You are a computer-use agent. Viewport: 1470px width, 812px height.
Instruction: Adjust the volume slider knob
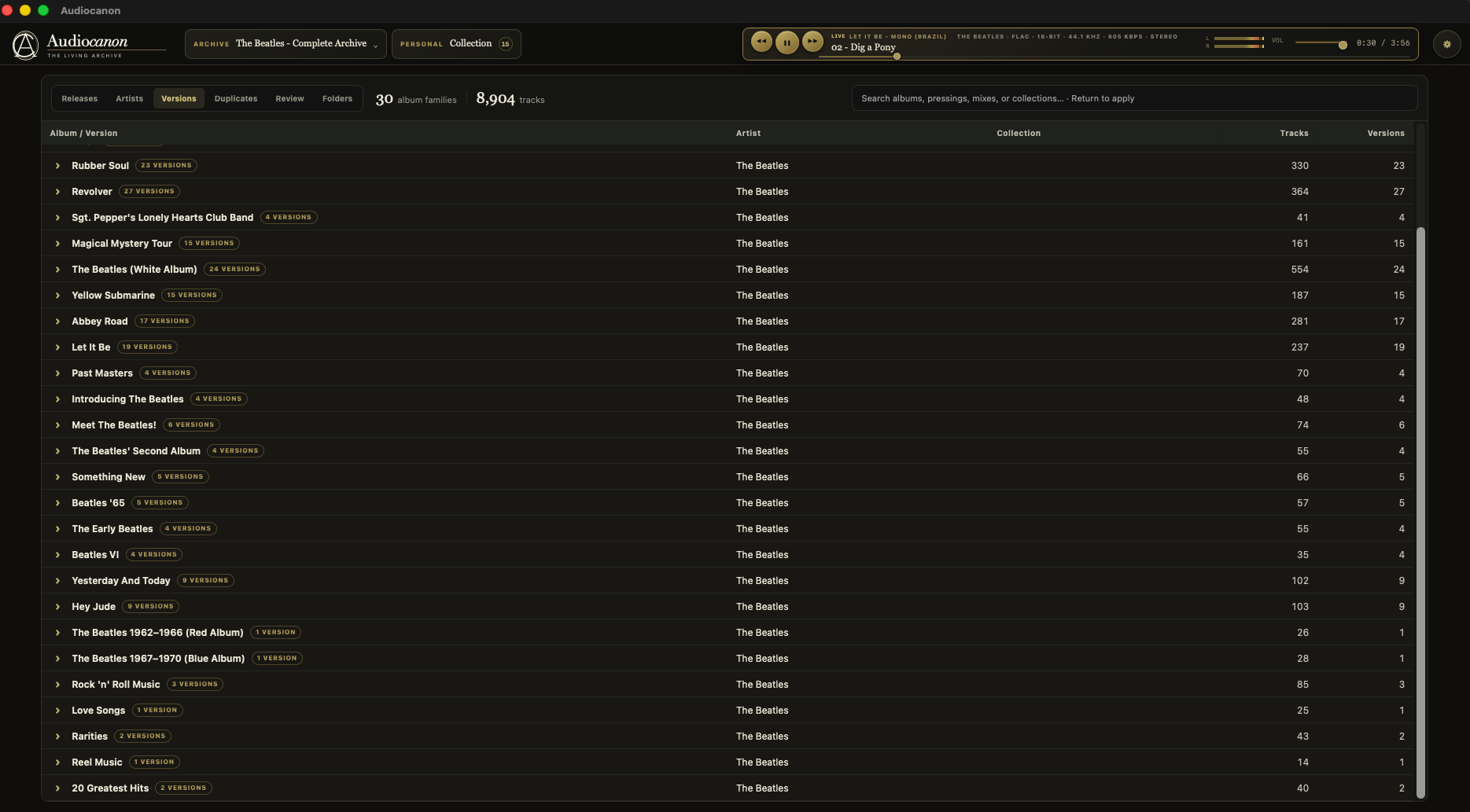click(x=1343, y=45)
